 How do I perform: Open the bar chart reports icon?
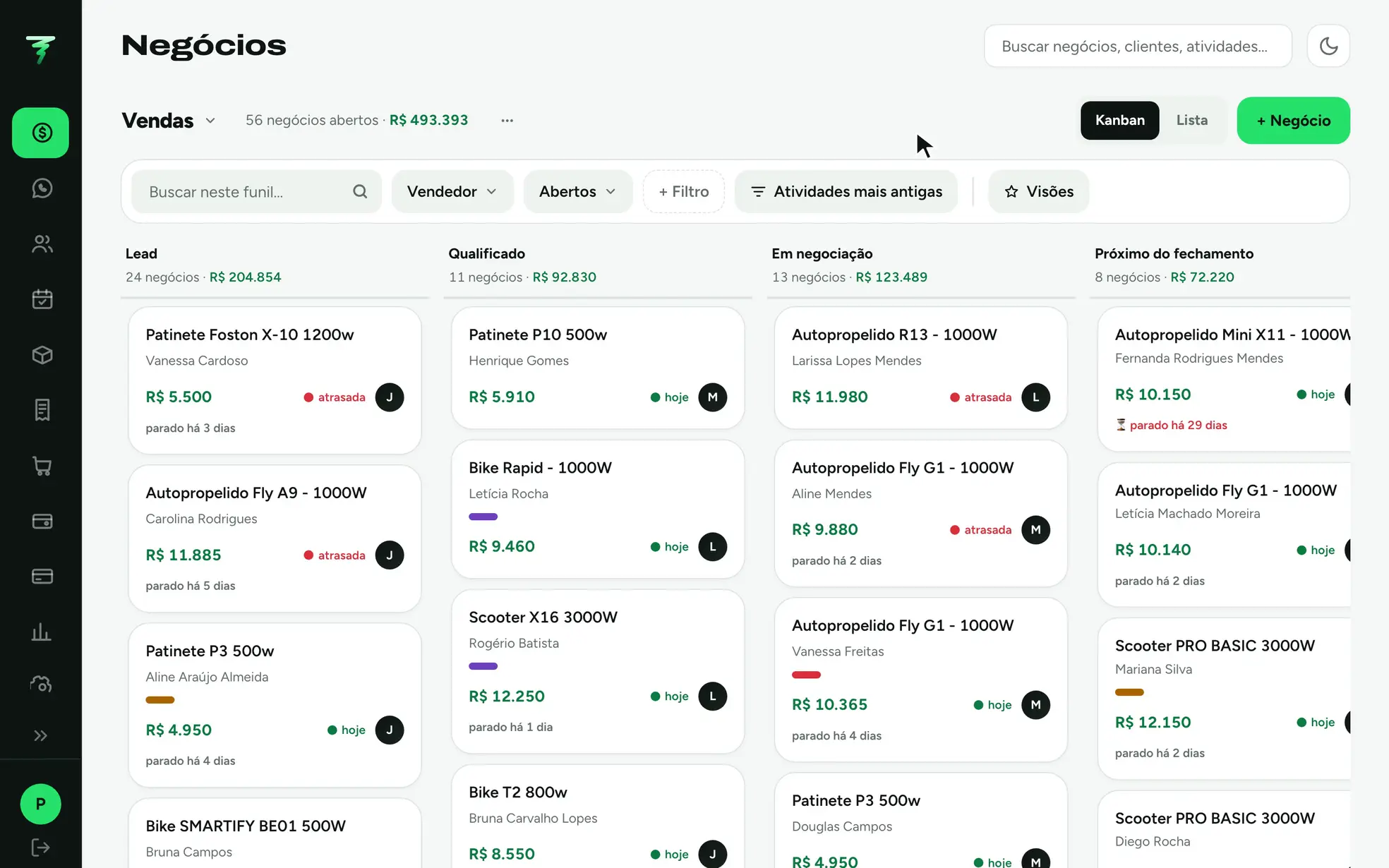(x=42, y=632)
